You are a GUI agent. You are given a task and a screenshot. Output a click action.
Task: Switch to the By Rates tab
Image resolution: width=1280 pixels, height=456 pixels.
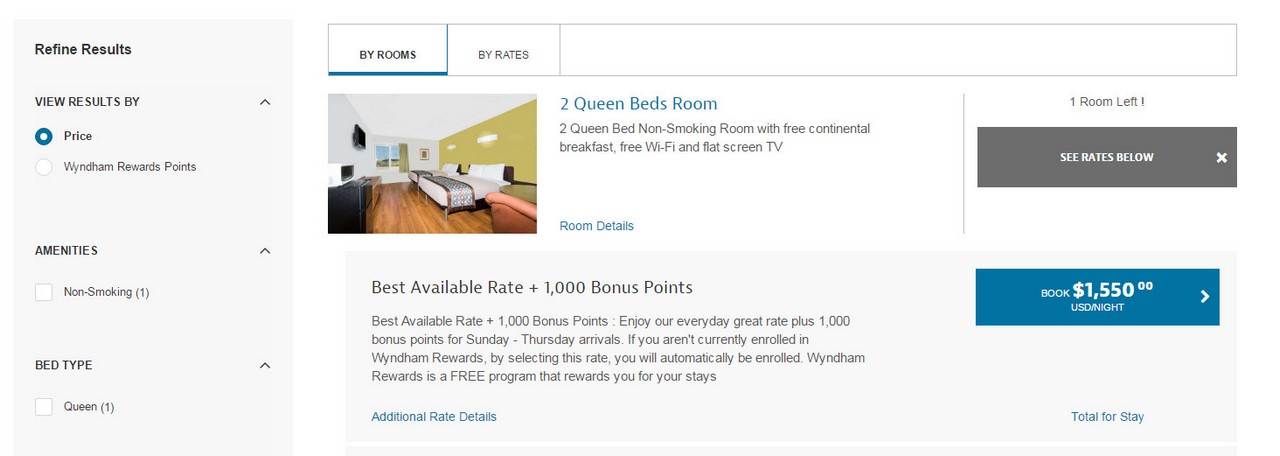tap(503, 55)
